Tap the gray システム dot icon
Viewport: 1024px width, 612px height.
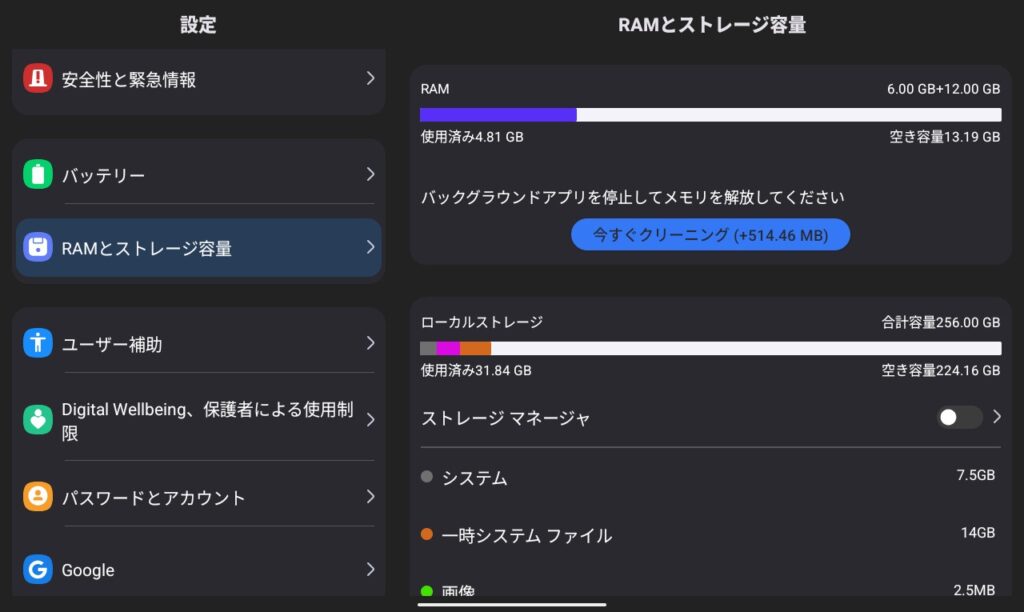click(x=427, y=476)
